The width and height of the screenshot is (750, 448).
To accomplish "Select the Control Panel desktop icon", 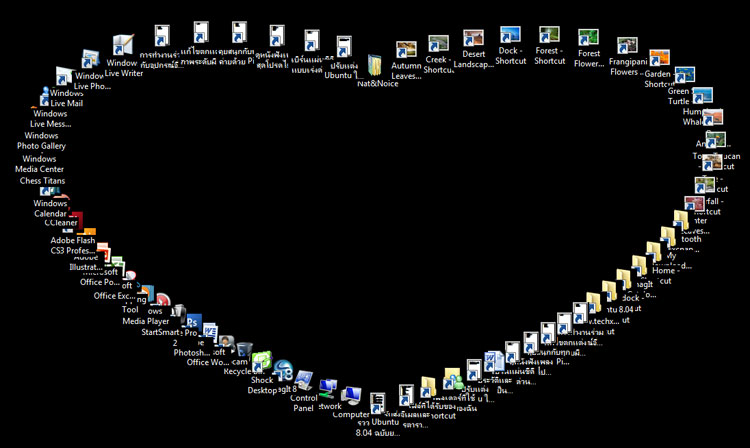I will click(303, 381).
